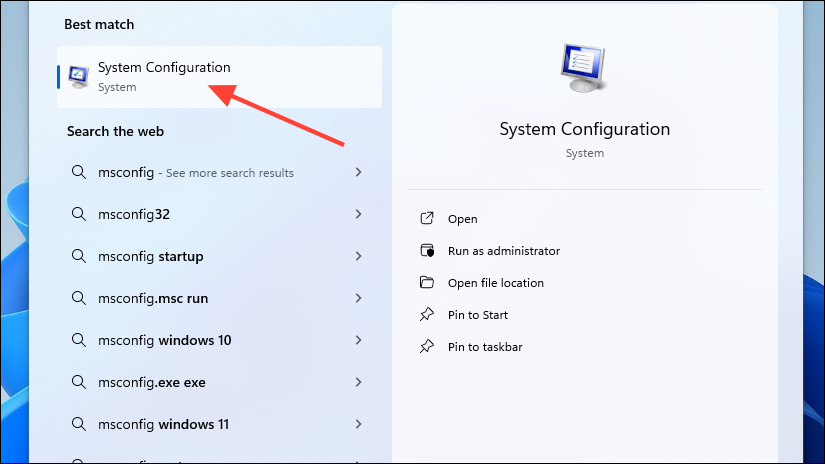Click the Pin to taskbar pin icon
825x464 pixels.
(x=427, y=347)
